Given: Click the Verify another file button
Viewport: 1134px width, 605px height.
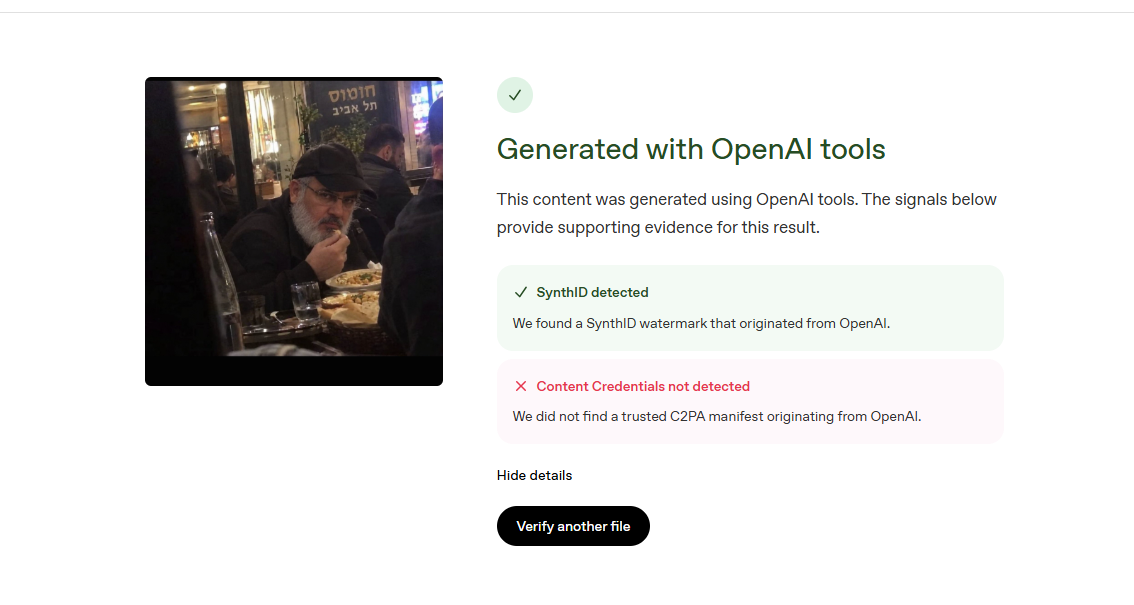Looking at the screenshot, I should (x=573, y=526).
